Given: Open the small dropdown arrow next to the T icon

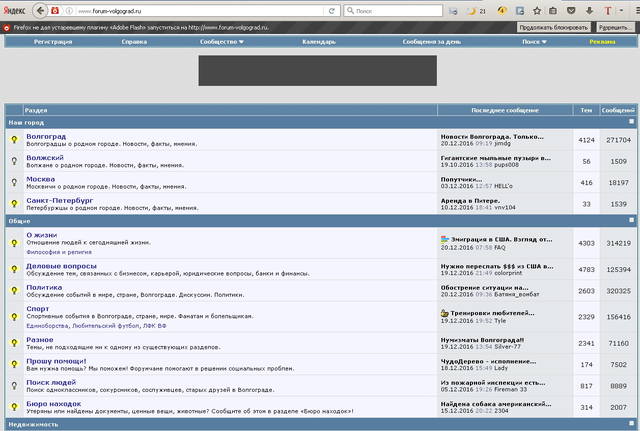Looking at the screenshot, I should coord(621,11).
